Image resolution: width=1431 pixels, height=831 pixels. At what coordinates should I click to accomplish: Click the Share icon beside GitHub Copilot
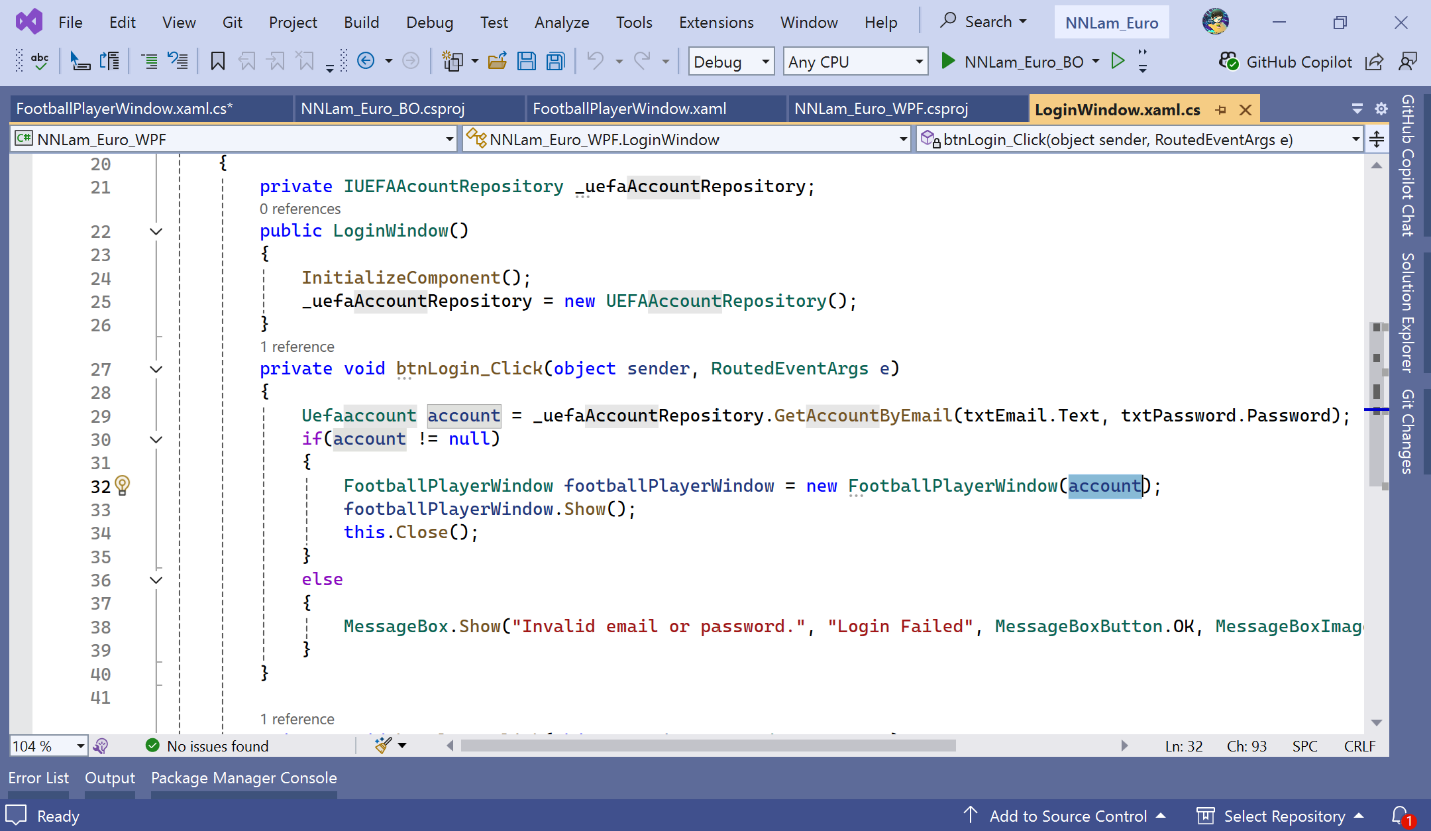click(1374, 61)
